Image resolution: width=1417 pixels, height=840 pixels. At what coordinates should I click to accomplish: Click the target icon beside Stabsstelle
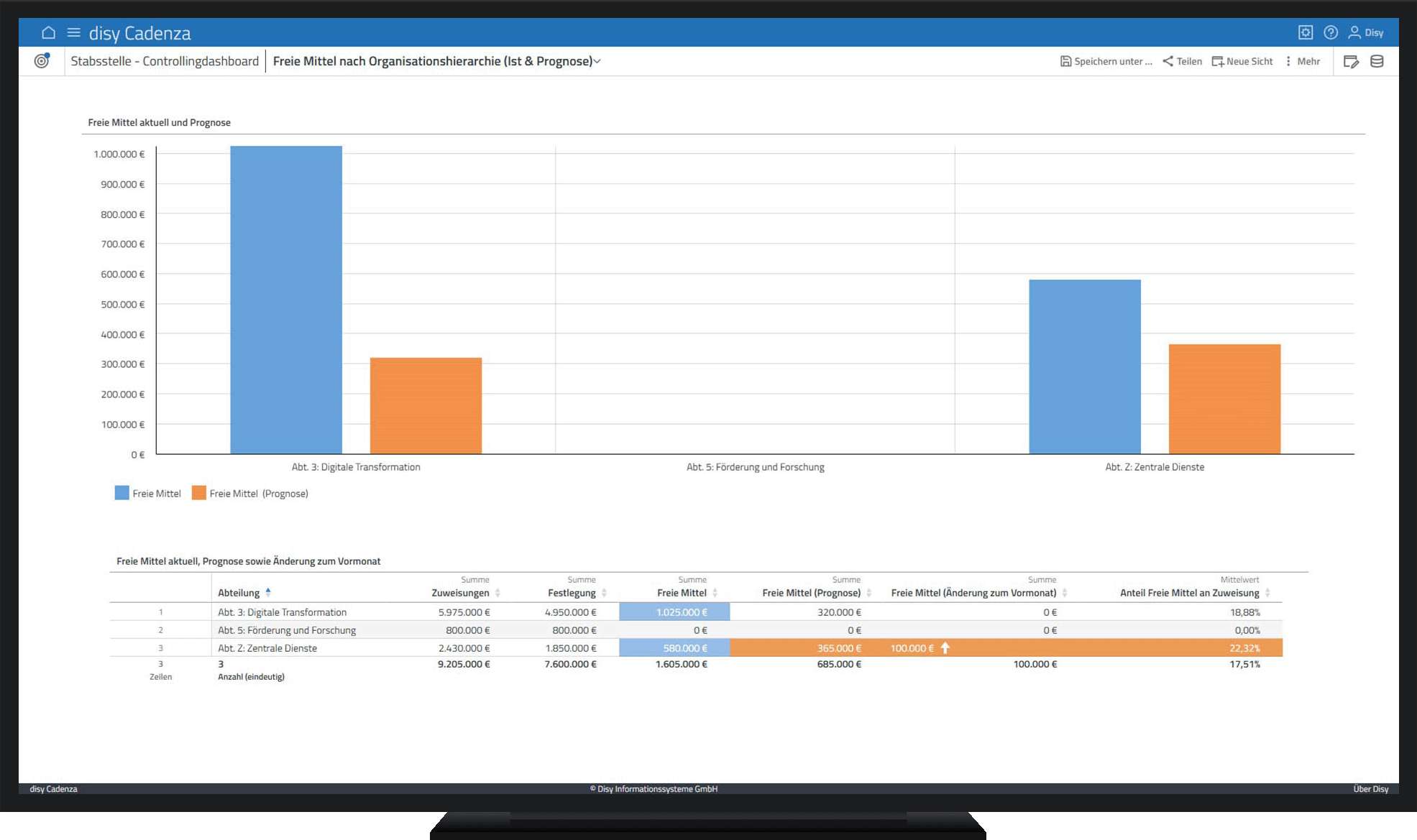coord(42,61)
